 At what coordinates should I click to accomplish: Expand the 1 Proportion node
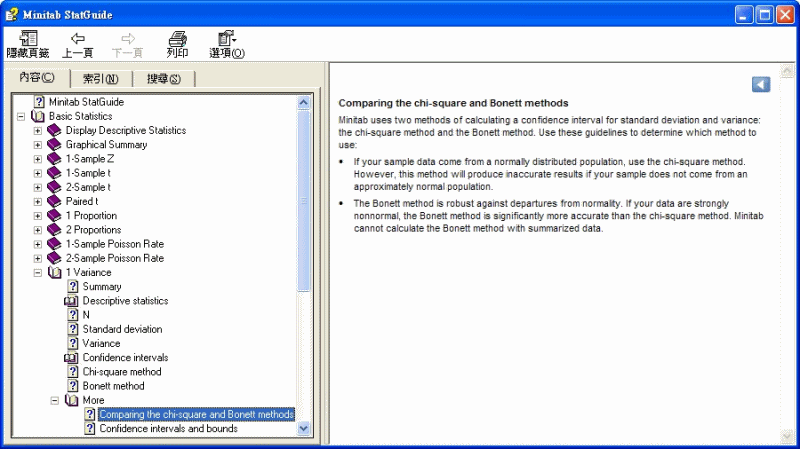(x=38, y=216)
